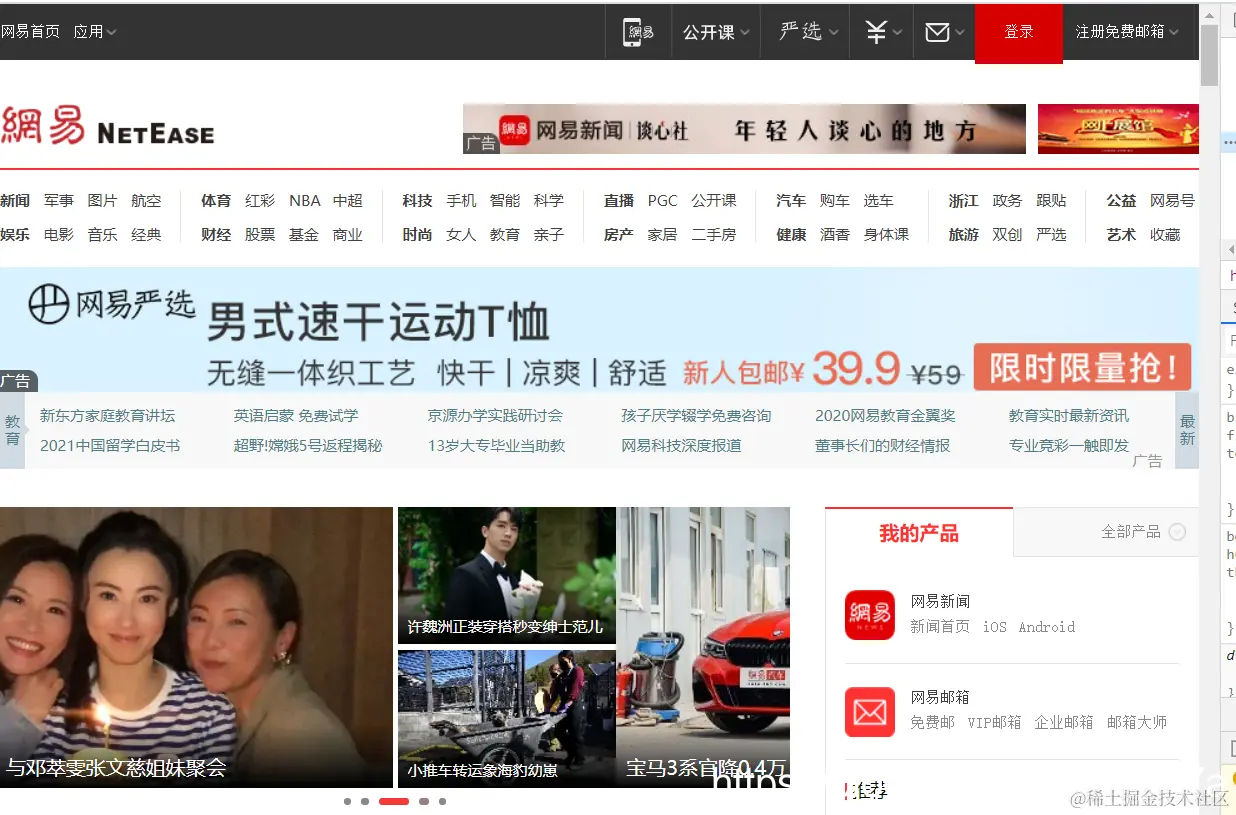Click the 邮箱大师 link
The width and height of the screenshot is (1236, 815).
[1137, 722]
